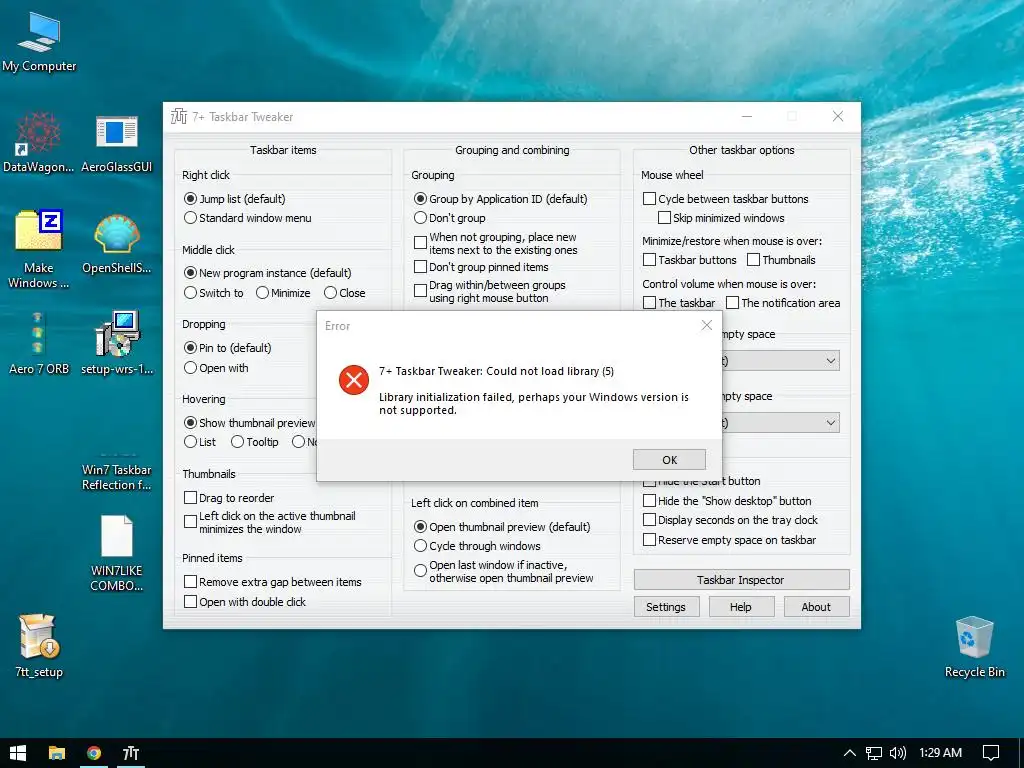Show hidden tray icons chevron
This screenshot has width=1024, height=768.
[849, 753]
